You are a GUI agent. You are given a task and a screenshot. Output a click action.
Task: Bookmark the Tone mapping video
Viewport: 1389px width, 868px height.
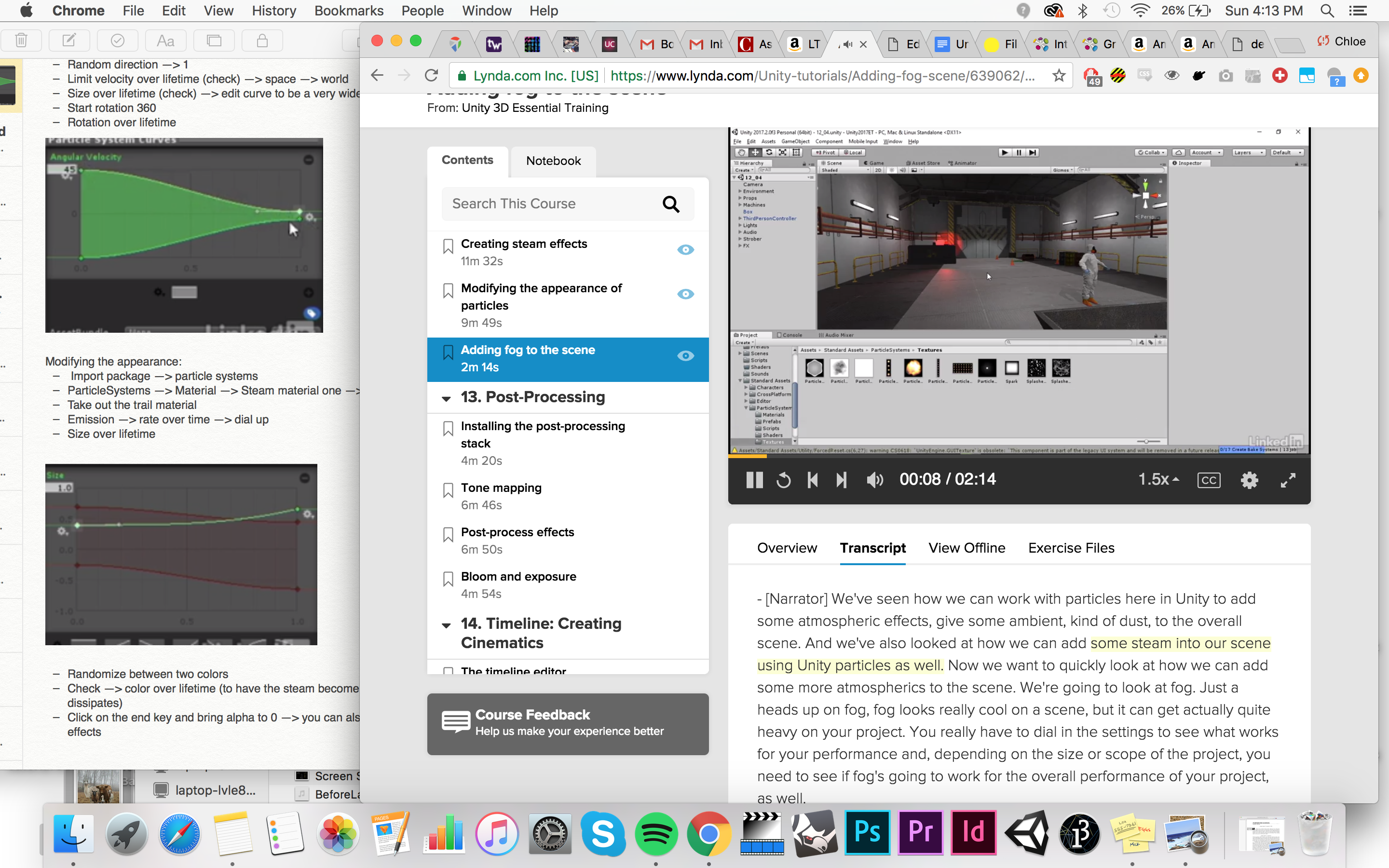pos(448,489)
